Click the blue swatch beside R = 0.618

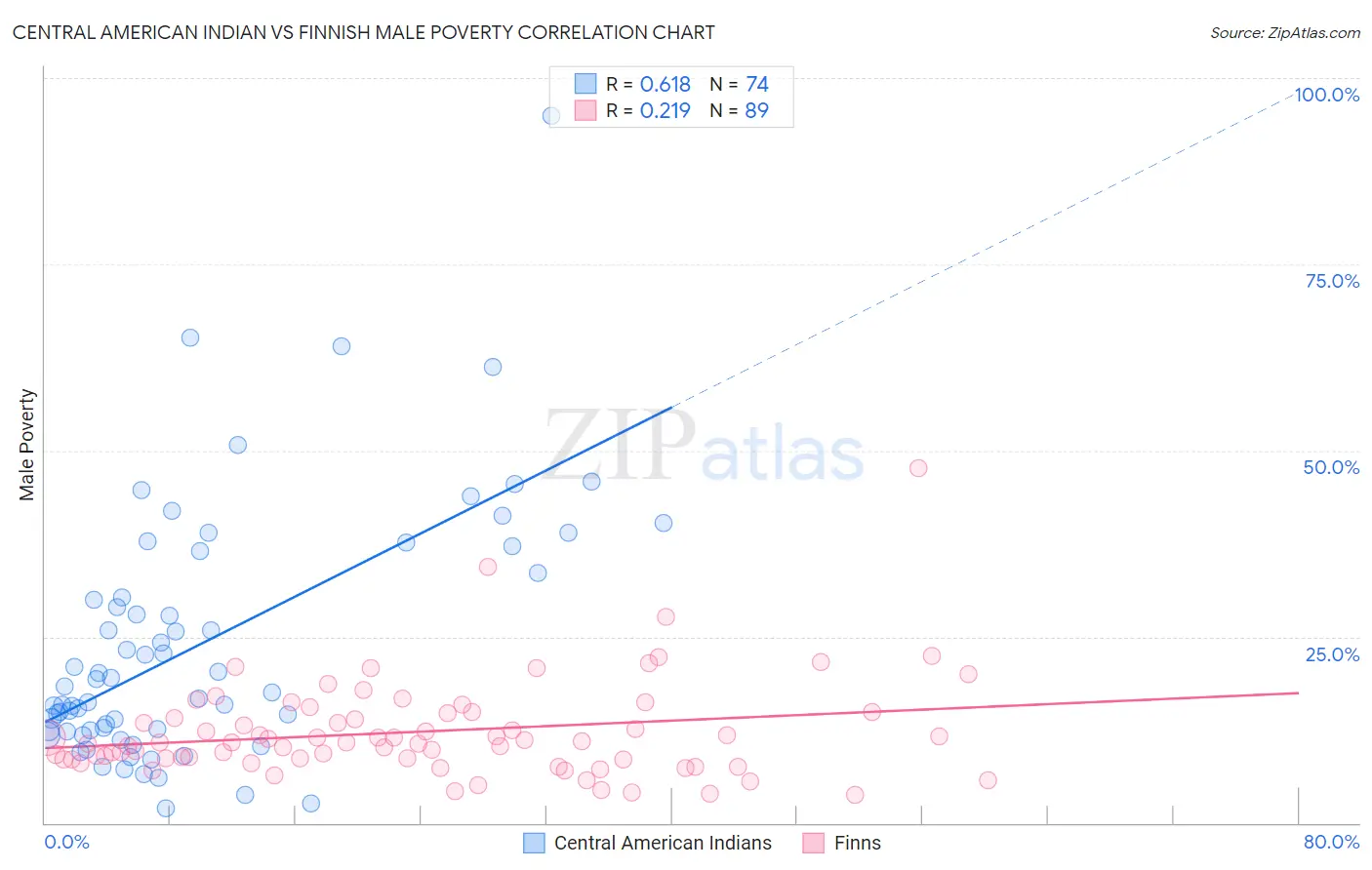click(x=585, y=84)
